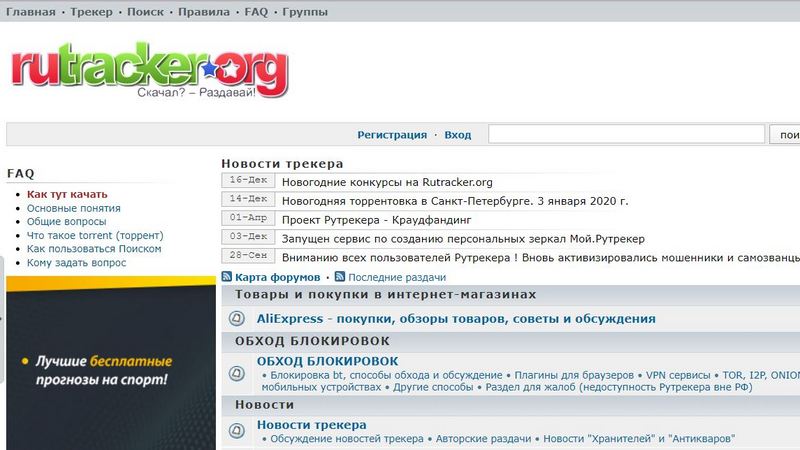
Task: Click forum icon beside ОБХОД БЛОКИРОВОК forum
Action: (x=236, y=373)
